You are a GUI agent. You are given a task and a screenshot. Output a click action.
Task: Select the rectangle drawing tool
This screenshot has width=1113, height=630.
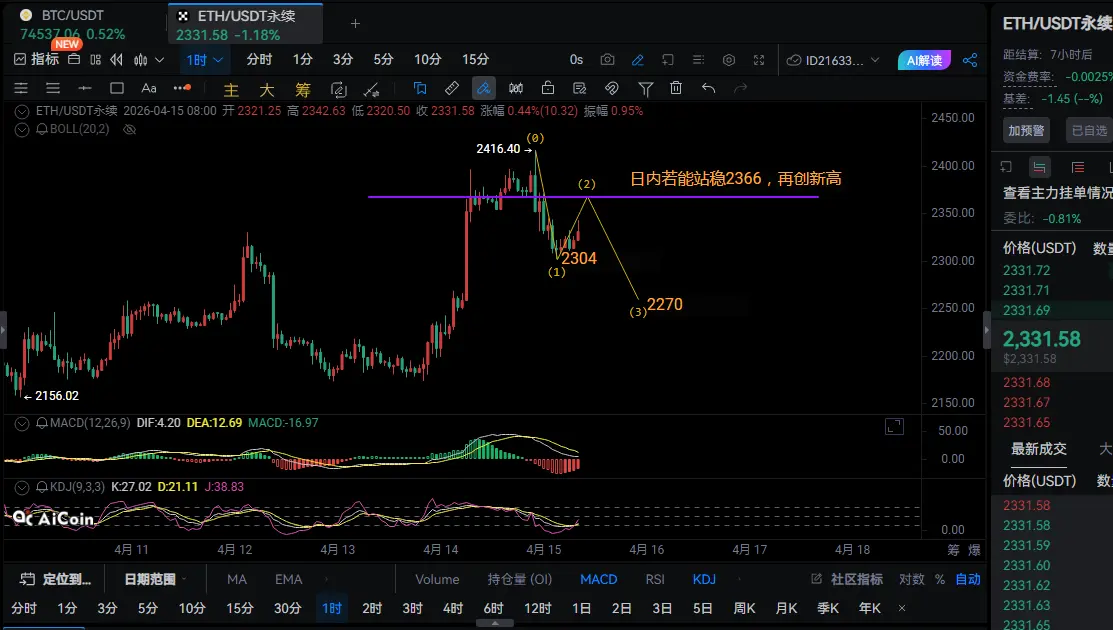coord(117,88)
